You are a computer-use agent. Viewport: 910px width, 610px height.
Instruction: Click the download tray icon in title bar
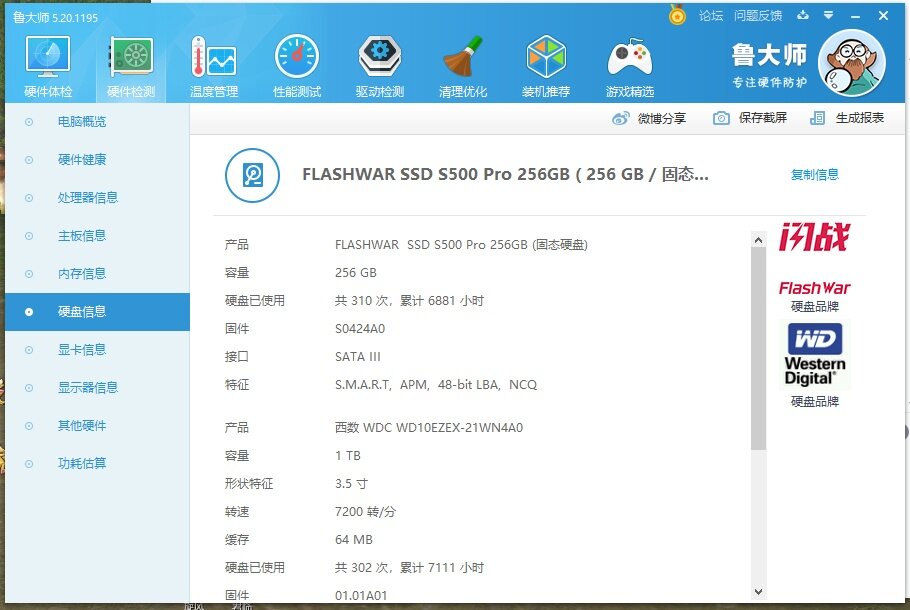click(x=803, y=15)
